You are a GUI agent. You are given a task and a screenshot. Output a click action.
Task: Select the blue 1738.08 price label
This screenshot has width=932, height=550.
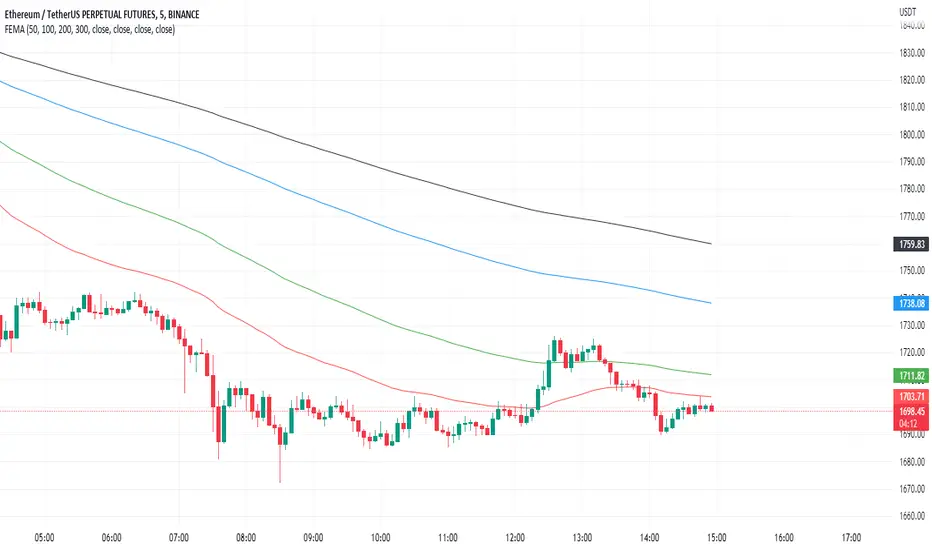point(911,303)
